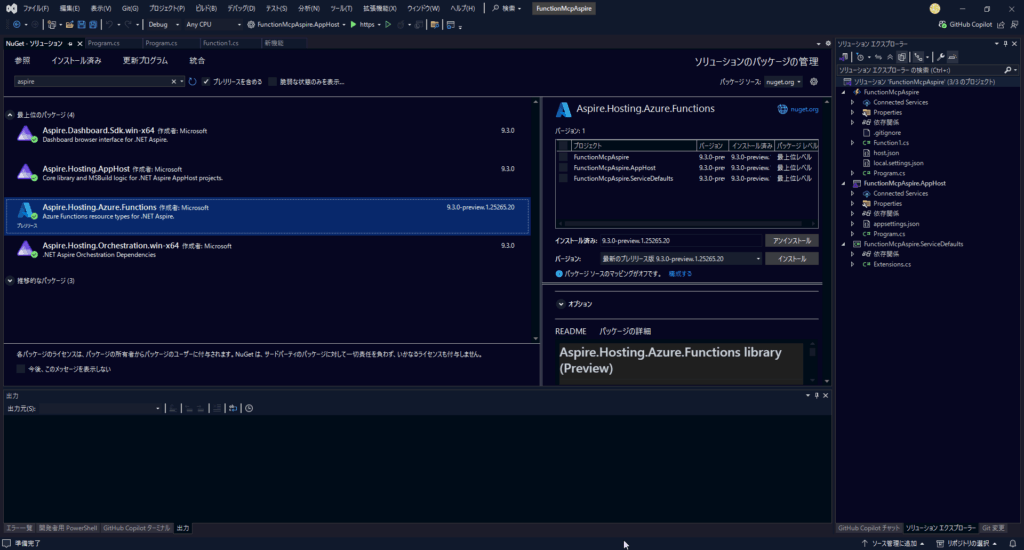Click into the Solution Explorer search field

point(920,70)
